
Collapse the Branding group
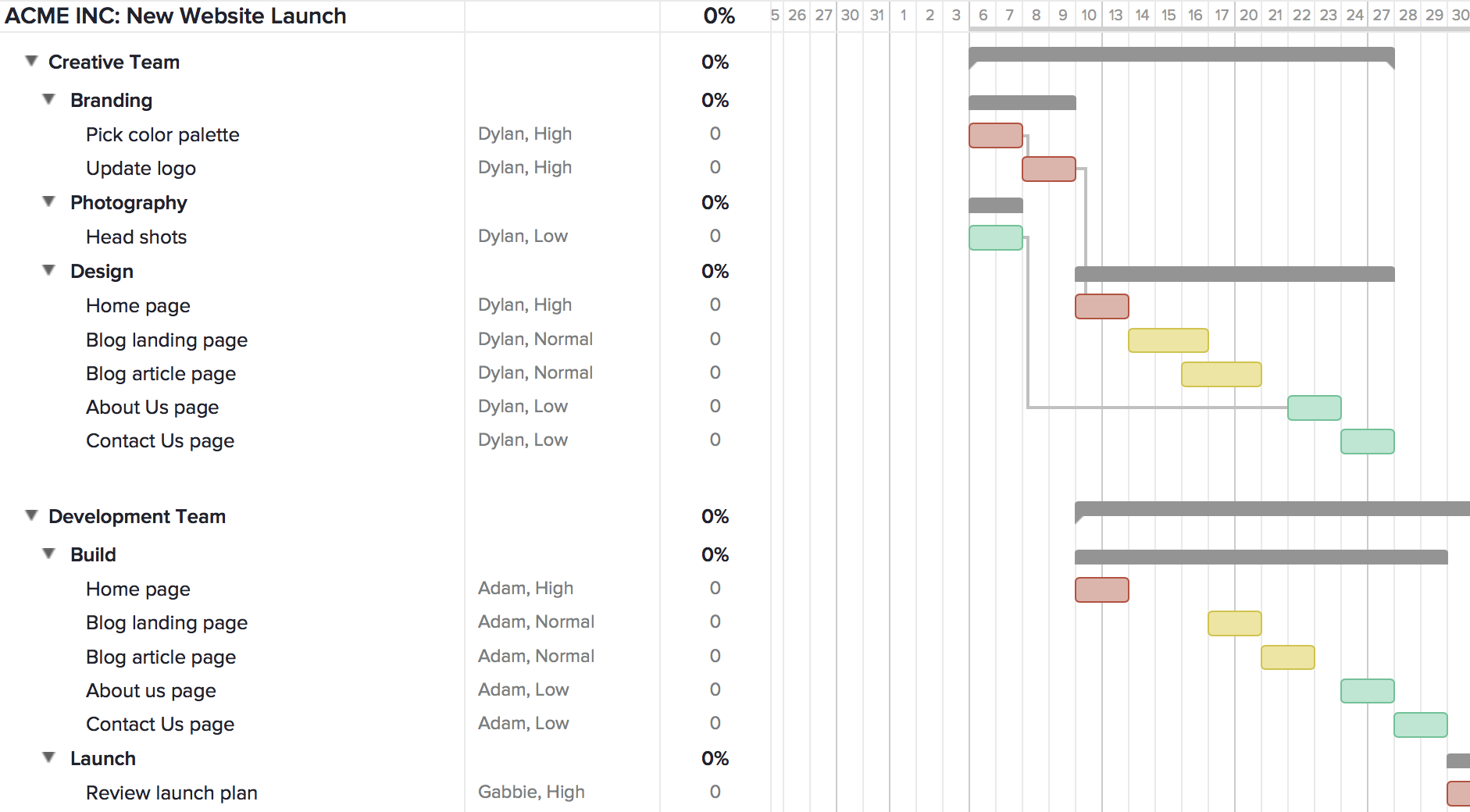pyautogui.click(x=48, y=99)
